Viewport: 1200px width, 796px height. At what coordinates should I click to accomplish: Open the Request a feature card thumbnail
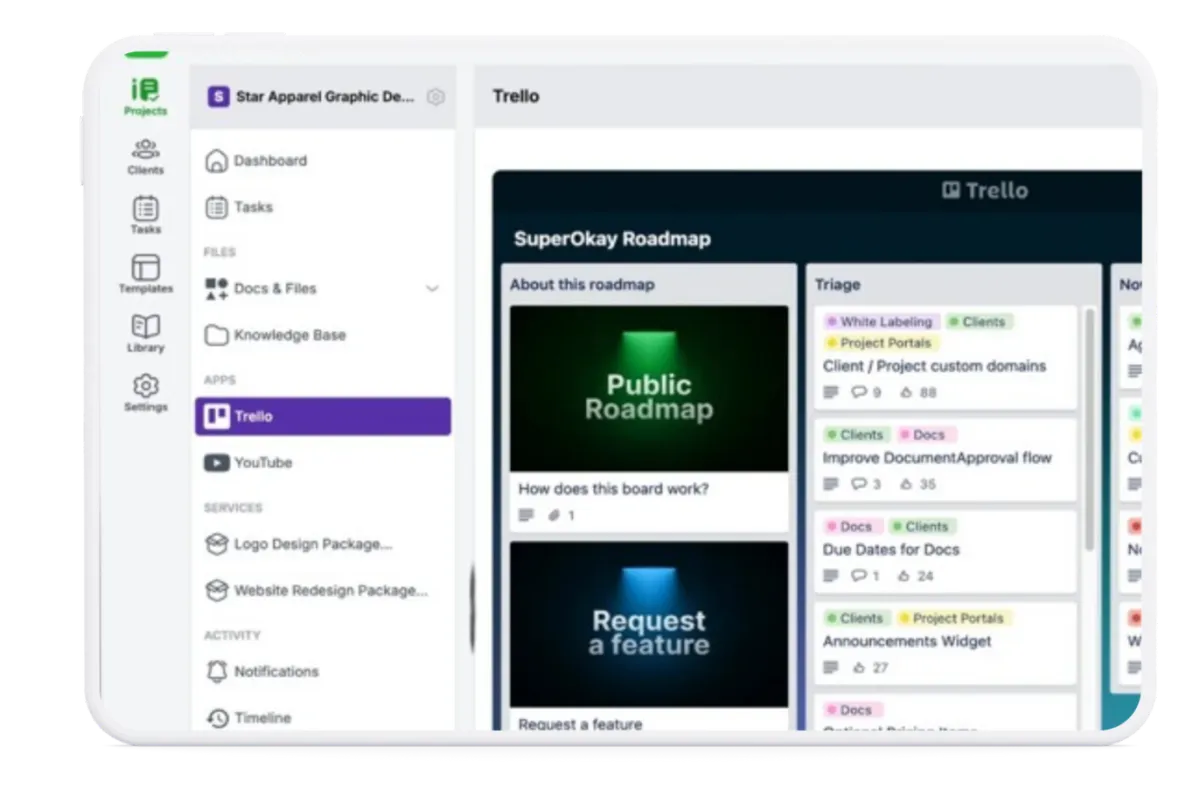649,625
